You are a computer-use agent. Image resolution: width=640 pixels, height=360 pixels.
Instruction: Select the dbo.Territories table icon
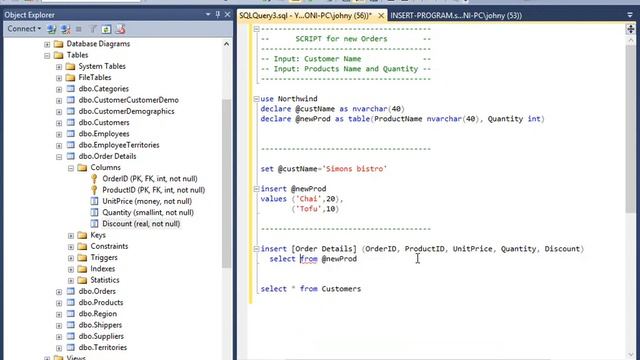71,347
